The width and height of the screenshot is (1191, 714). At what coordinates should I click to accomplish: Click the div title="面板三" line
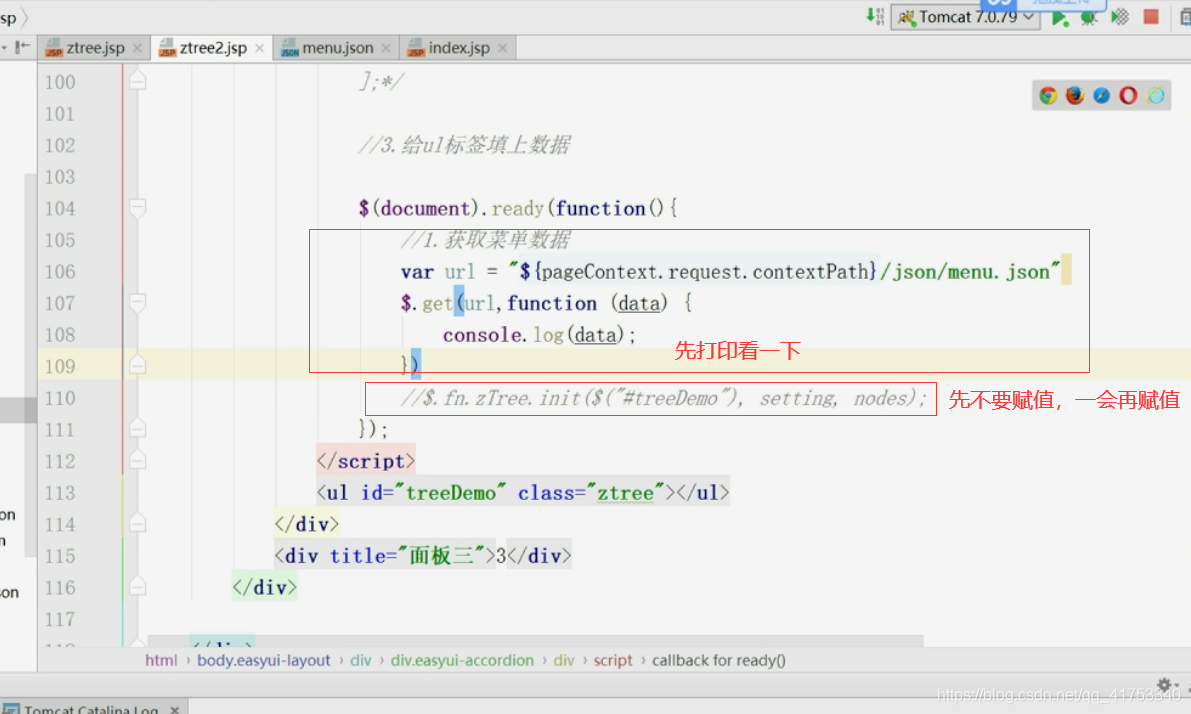pos(422,556)
